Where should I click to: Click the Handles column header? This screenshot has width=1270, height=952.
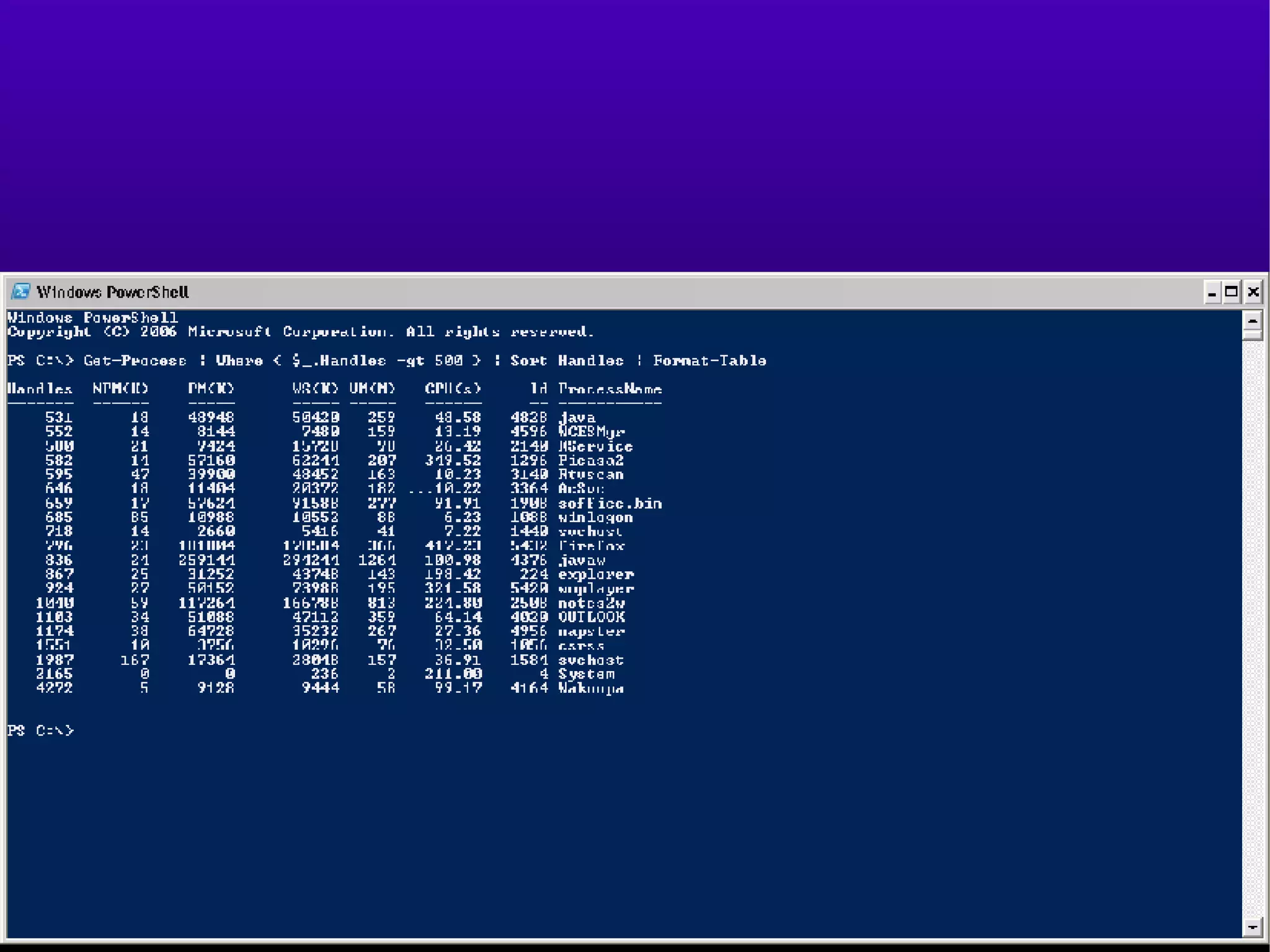(40, 389)
